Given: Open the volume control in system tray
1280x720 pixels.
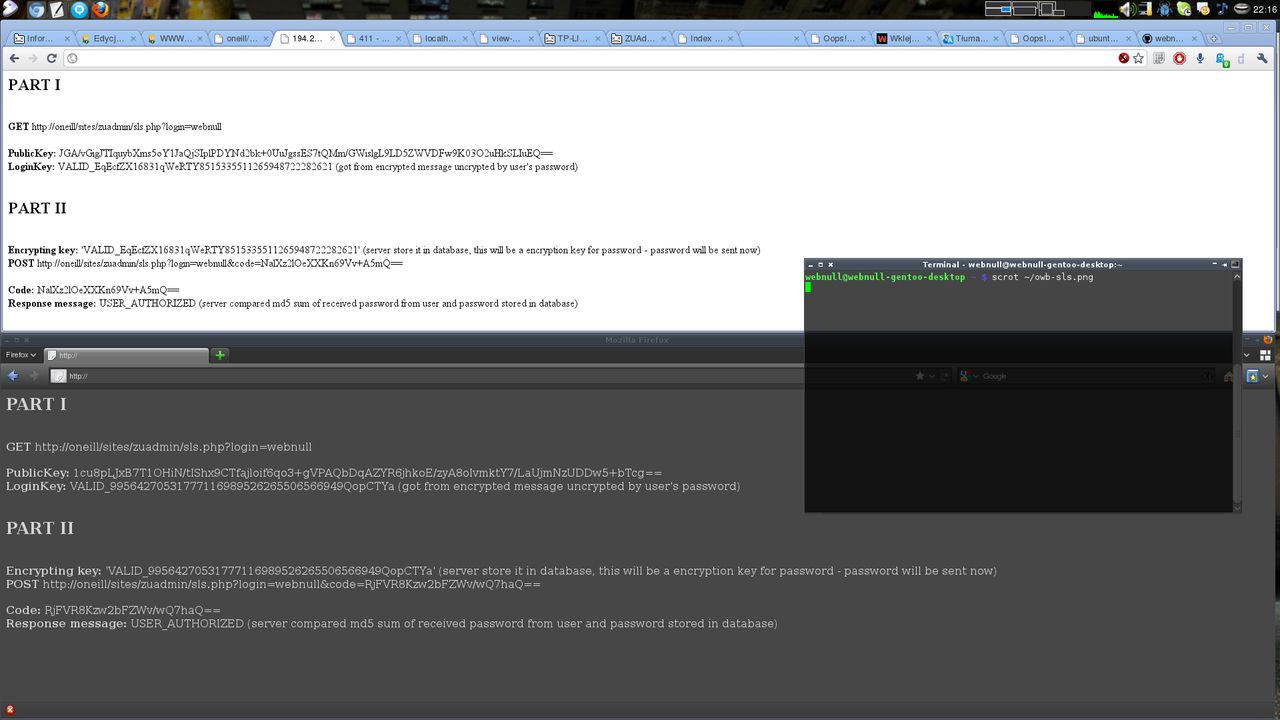Looking at the screenshot, I should coord(1128,9).
